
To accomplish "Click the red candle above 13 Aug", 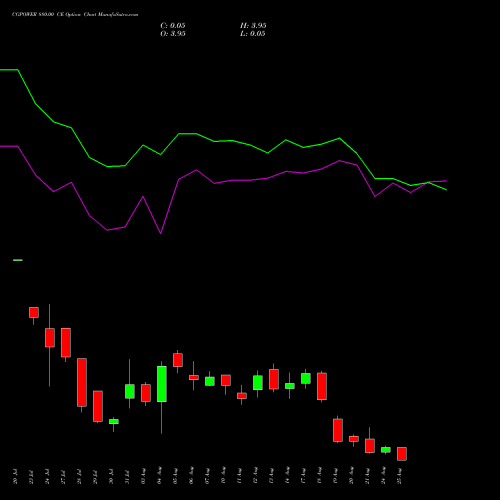I will (x=274, y=379).
